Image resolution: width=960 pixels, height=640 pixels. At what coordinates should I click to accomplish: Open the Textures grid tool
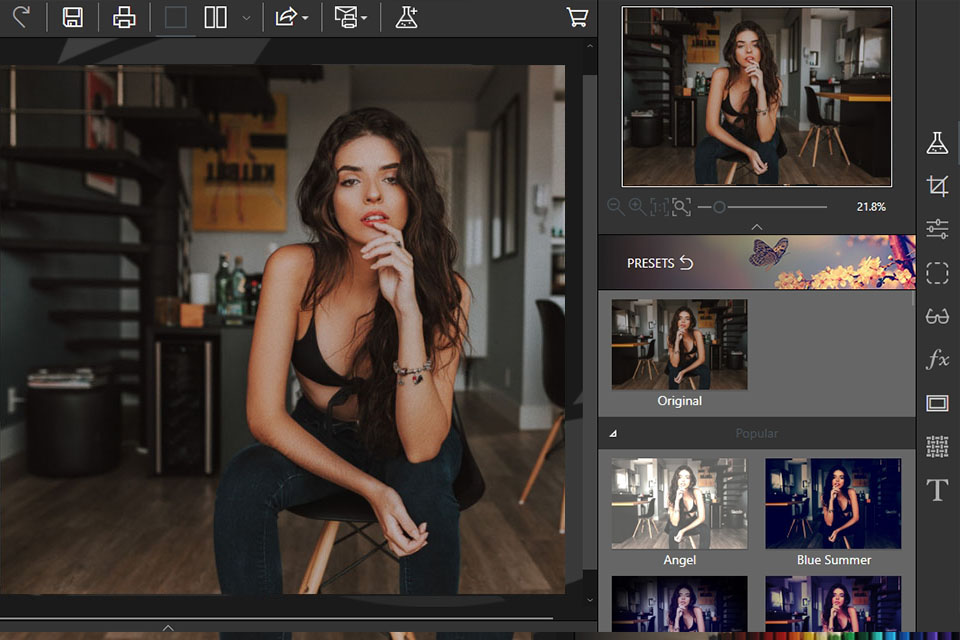click(x=937, y=446)
